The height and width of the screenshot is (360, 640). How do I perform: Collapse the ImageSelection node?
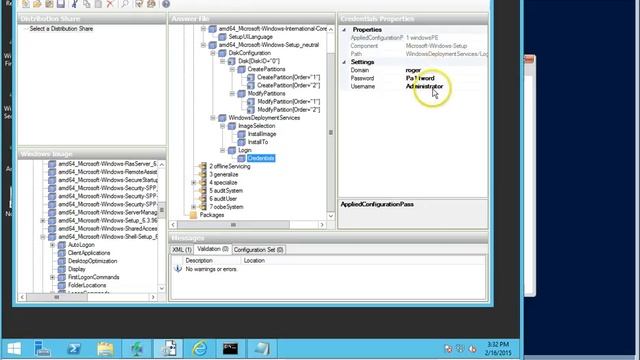(222, 126)
